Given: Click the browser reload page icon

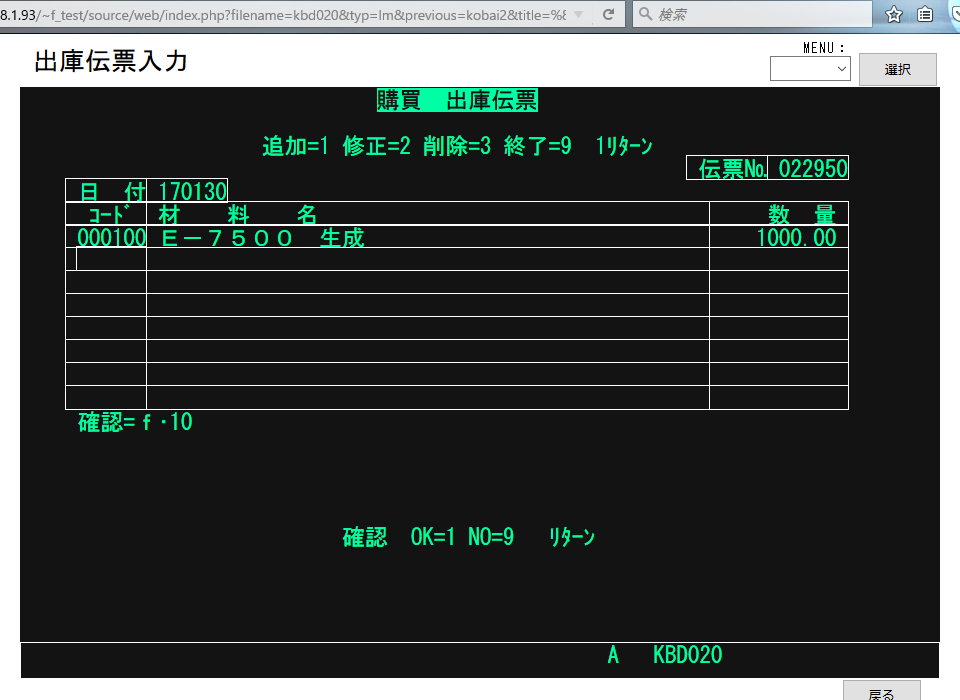Looking at the screenshot, I should point(607,15).
